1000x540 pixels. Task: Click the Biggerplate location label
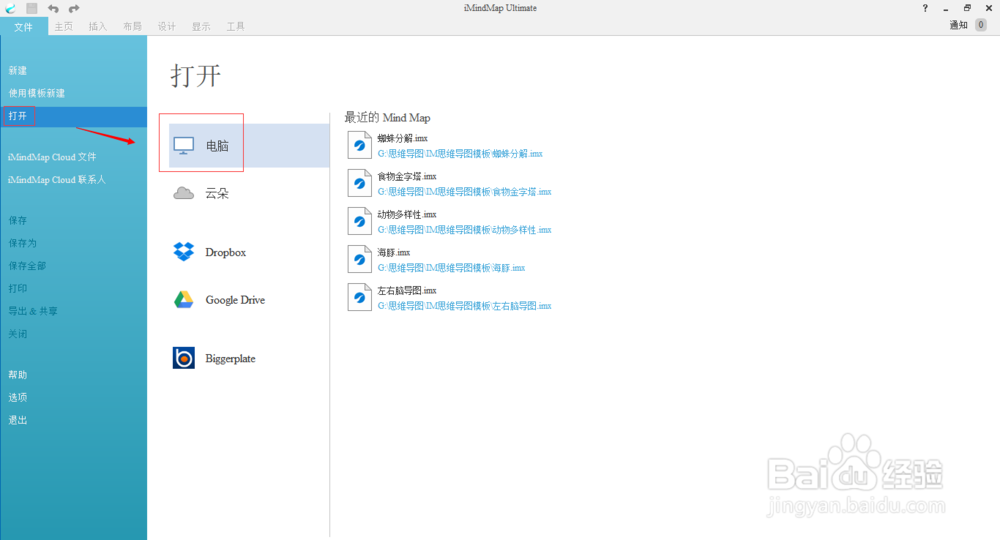(230, 359)
